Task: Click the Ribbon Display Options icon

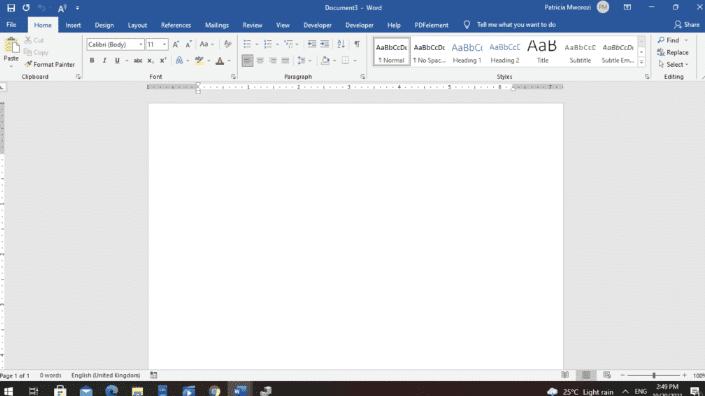Action: [627, 7]
